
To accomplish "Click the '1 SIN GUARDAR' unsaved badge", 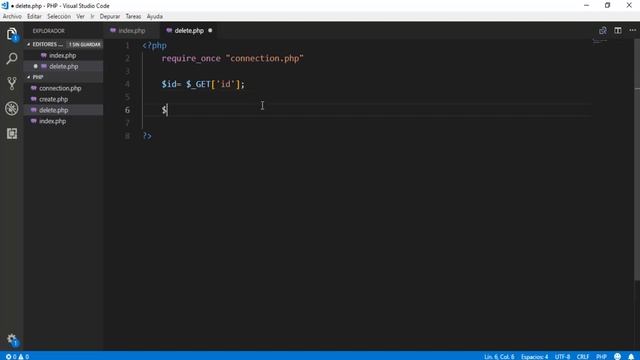I will tap(84, 44).
